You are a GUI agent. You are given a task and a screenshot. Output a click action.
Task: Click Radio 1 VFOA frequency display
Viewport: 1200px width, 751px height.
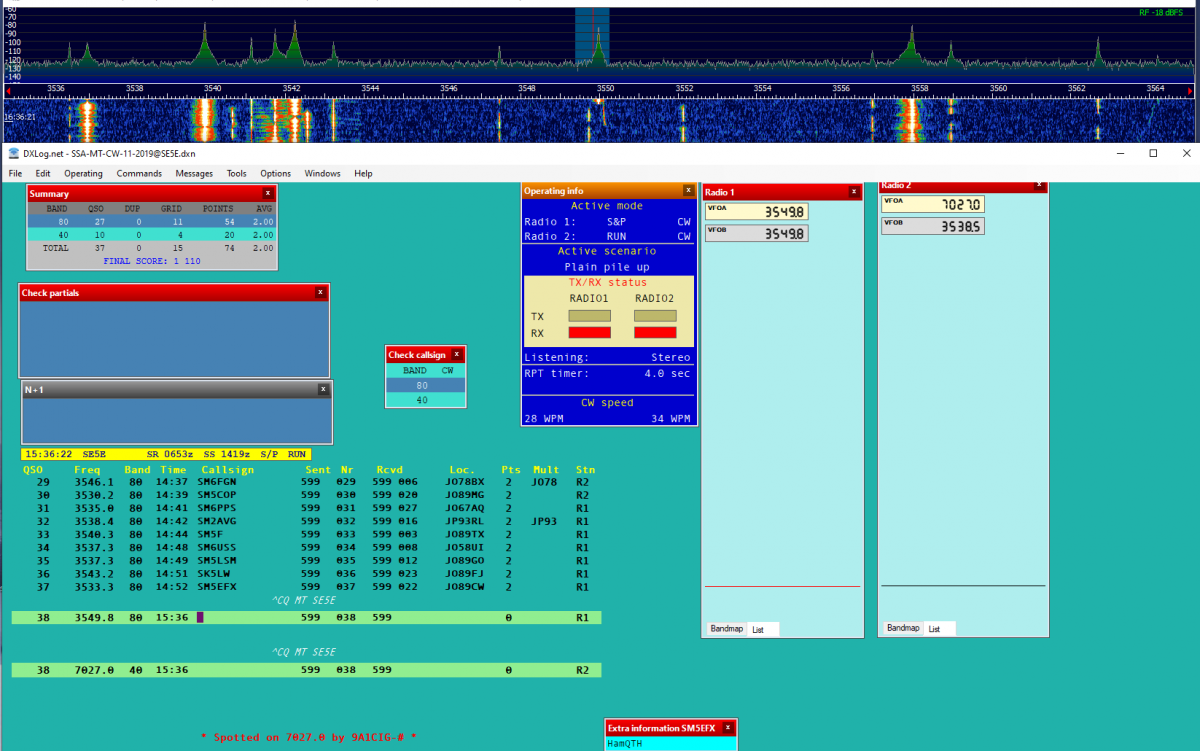click(757, 212)
